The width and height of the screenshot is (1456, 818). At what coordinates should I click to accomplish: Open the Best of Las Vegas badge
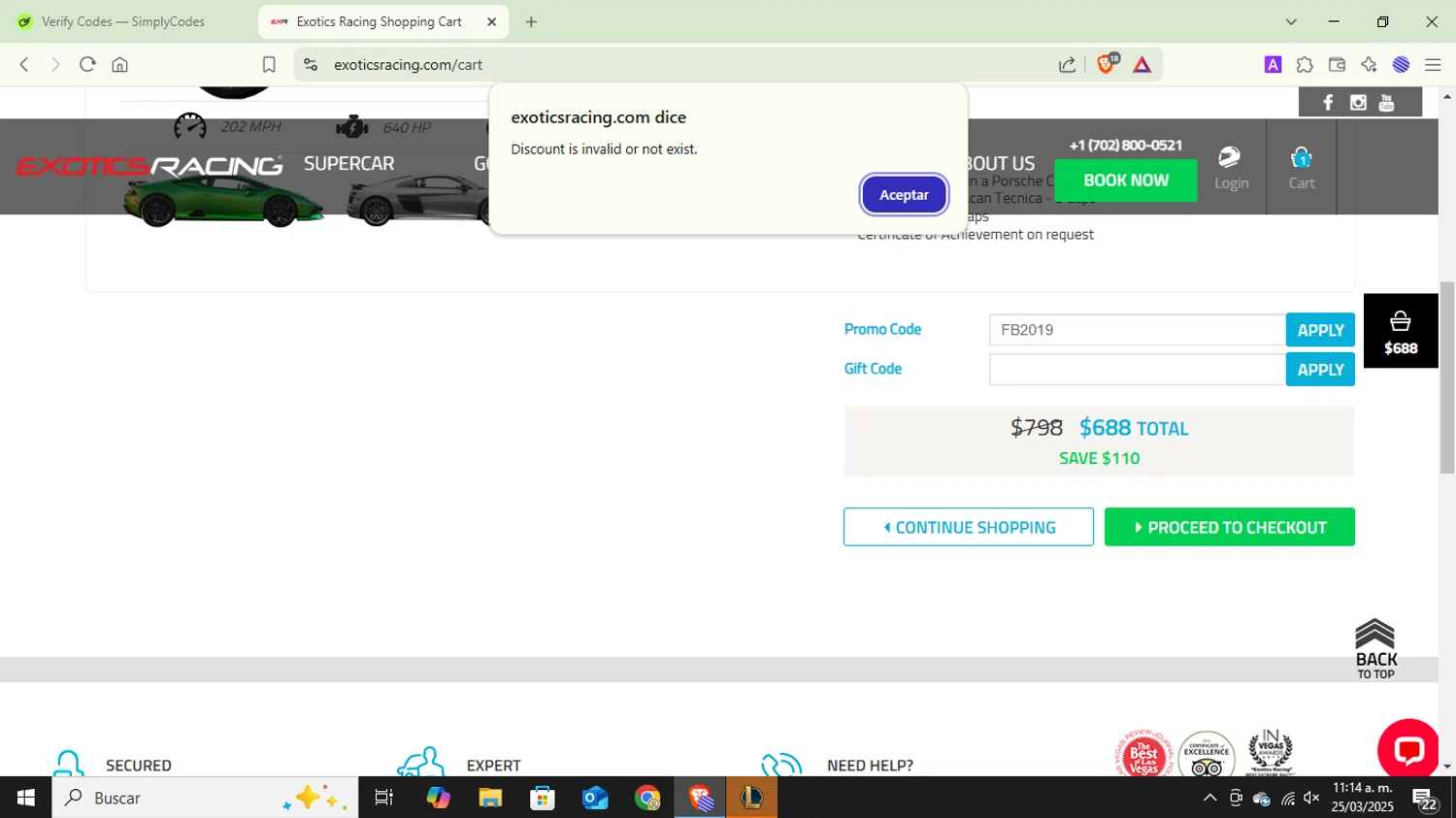[1144, 753]
